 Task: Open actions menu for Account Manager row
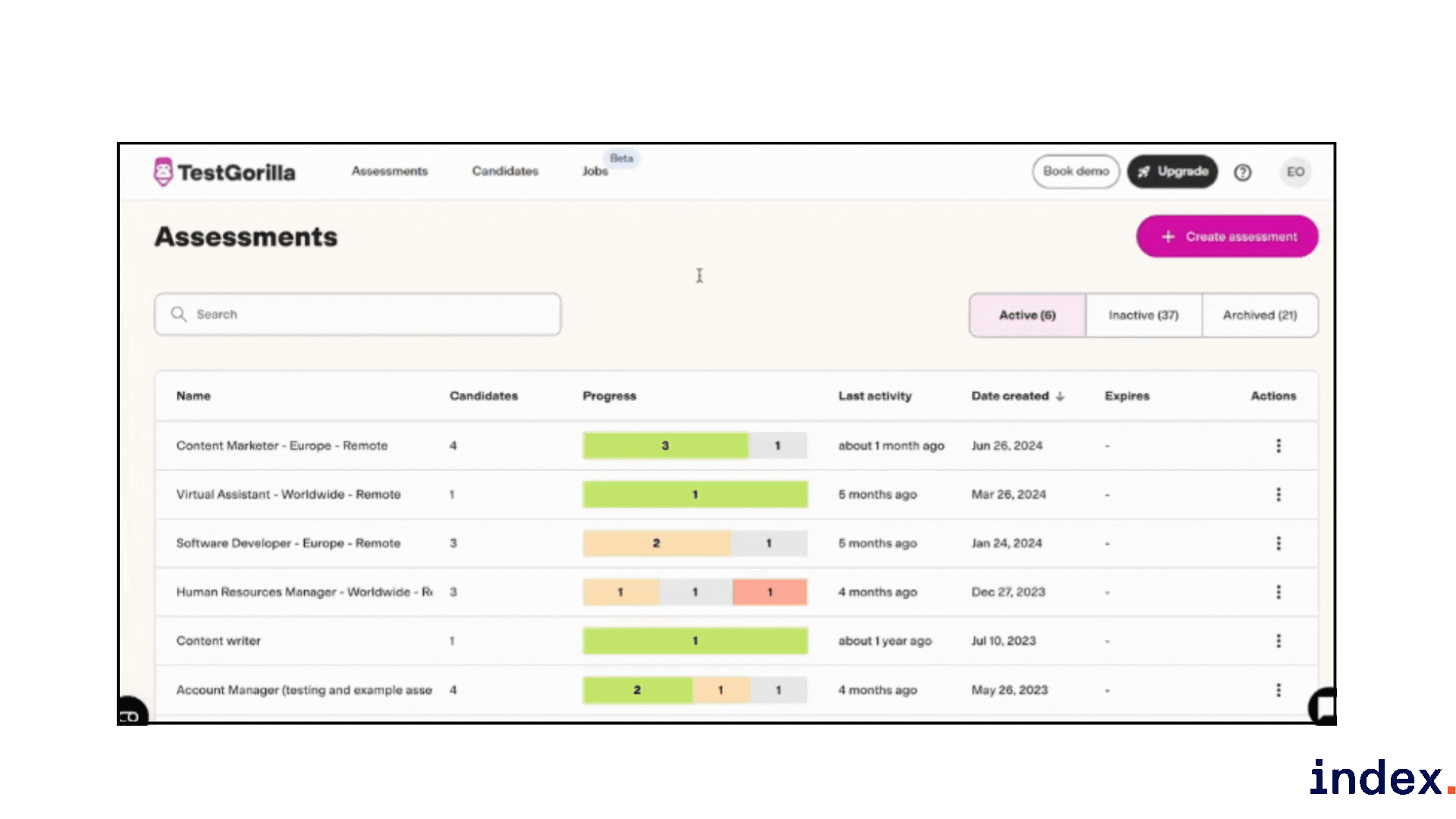[x=1279, y=690]
